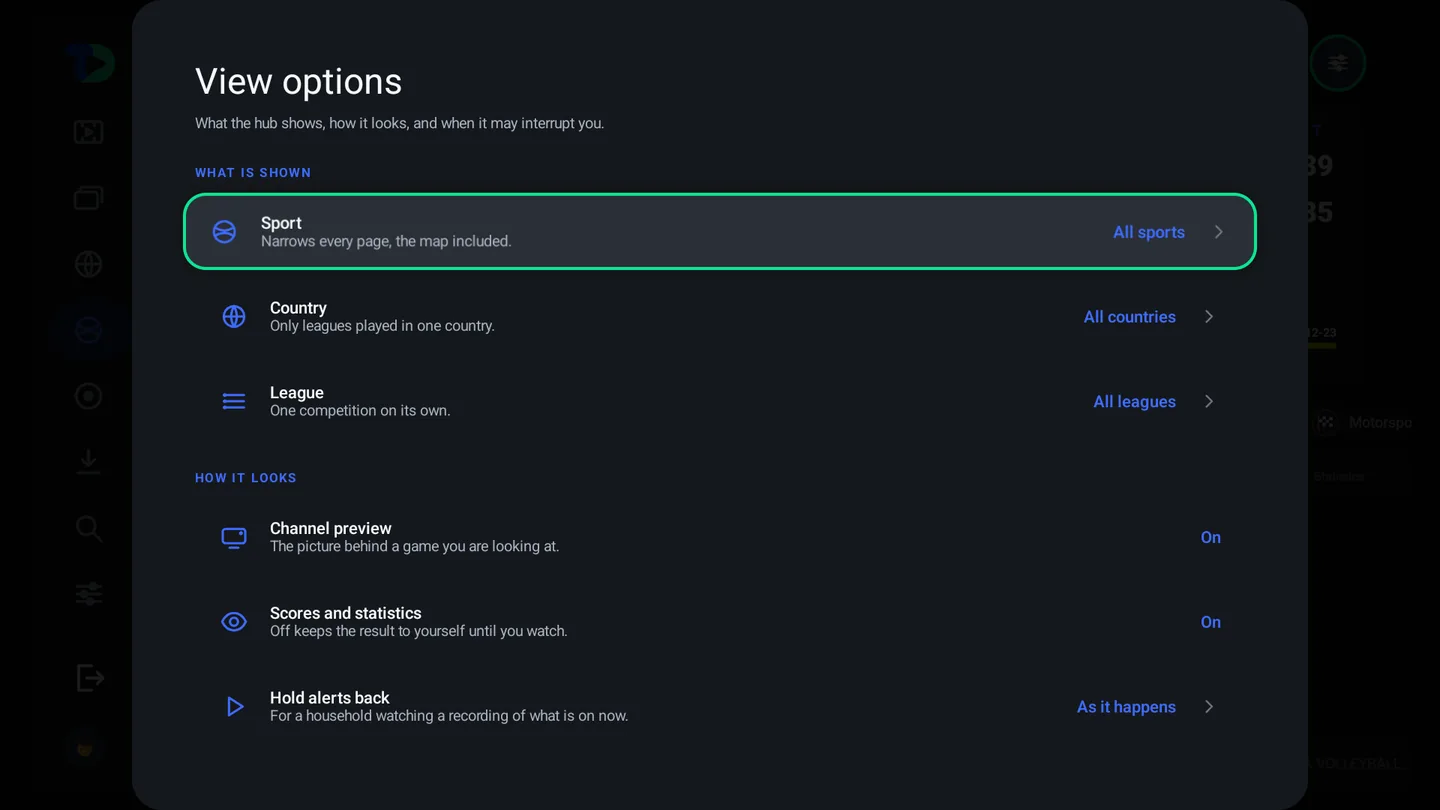
Task: Click 'Off keeps the result to yourself' text
Action: [x=418, y=631]
